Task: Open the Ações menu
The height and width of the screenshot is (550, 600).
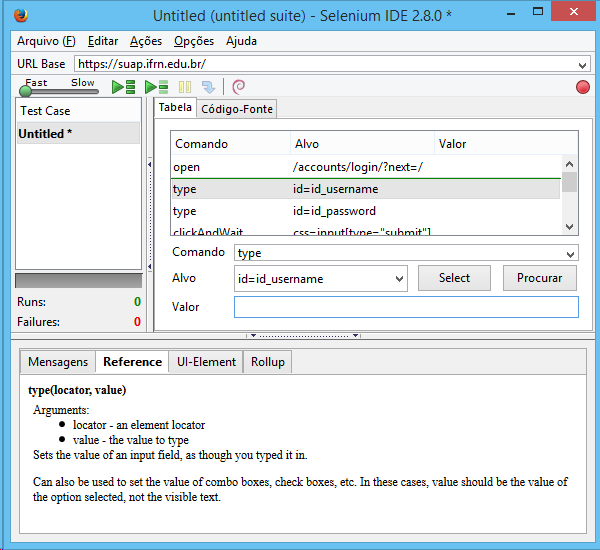Action: pyautogui.click(x=146, y=41)
